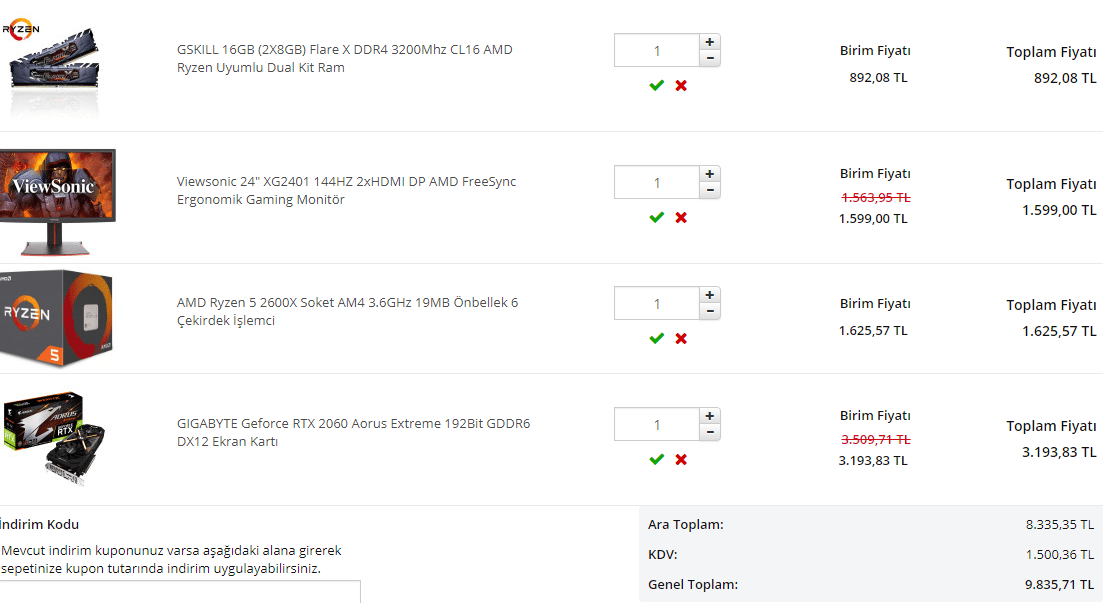Decrease GSKILL RAM quantity with minus
Screen dimensions: 1119x603
click(710, 58)
